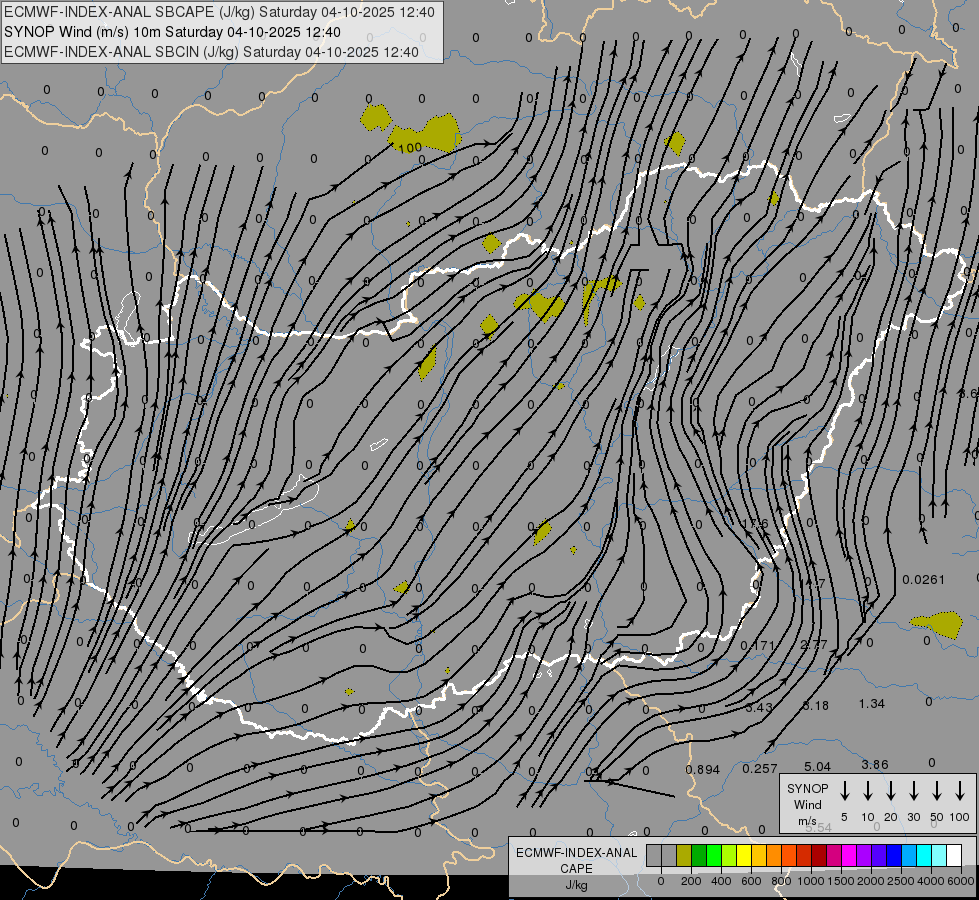Click the 20 m/s wind arrow in legend
This screenshot has width=979, height=900.
coord(890,791)
